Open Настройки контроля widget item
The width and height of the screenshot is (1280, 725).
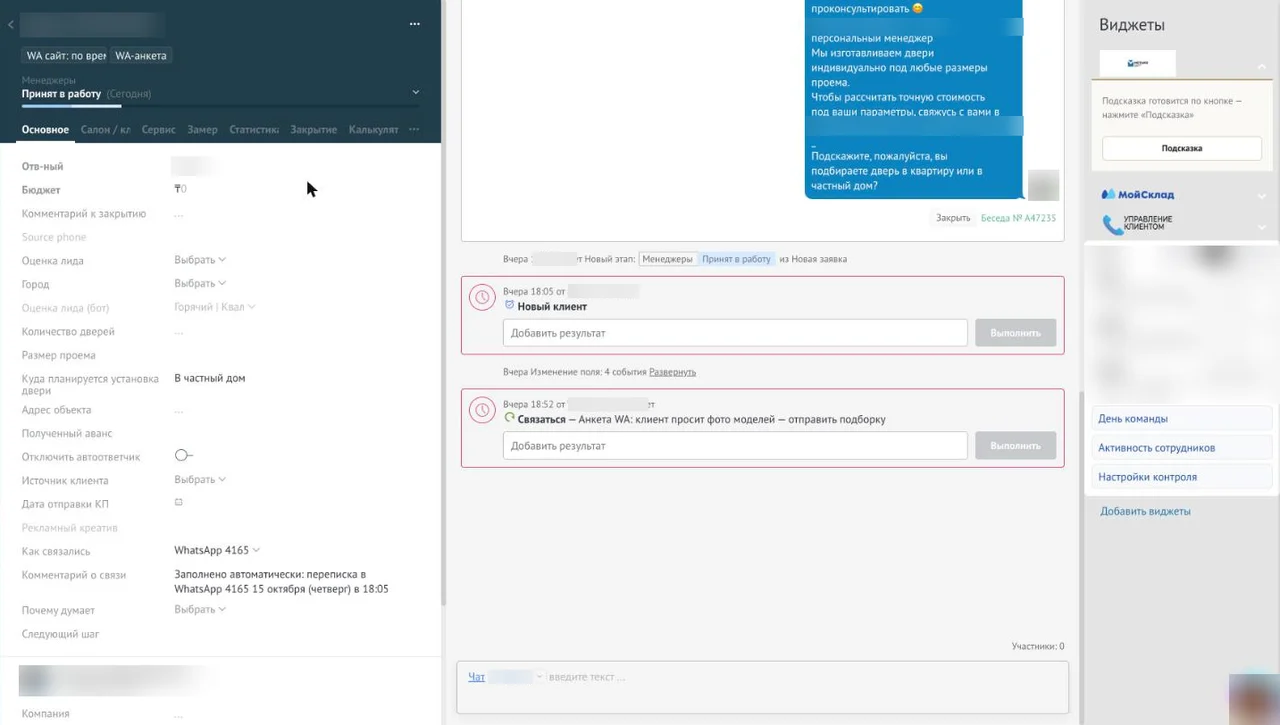pyautogui.click(x=1181, y=477)
